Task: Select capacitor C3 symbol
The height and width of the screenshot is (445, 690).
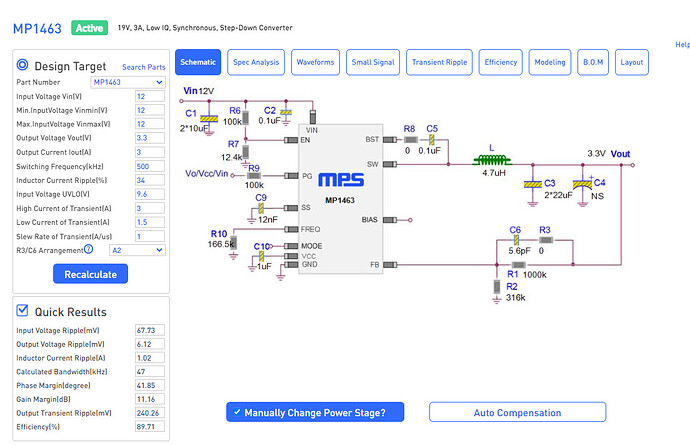Action: coord(532,184)
